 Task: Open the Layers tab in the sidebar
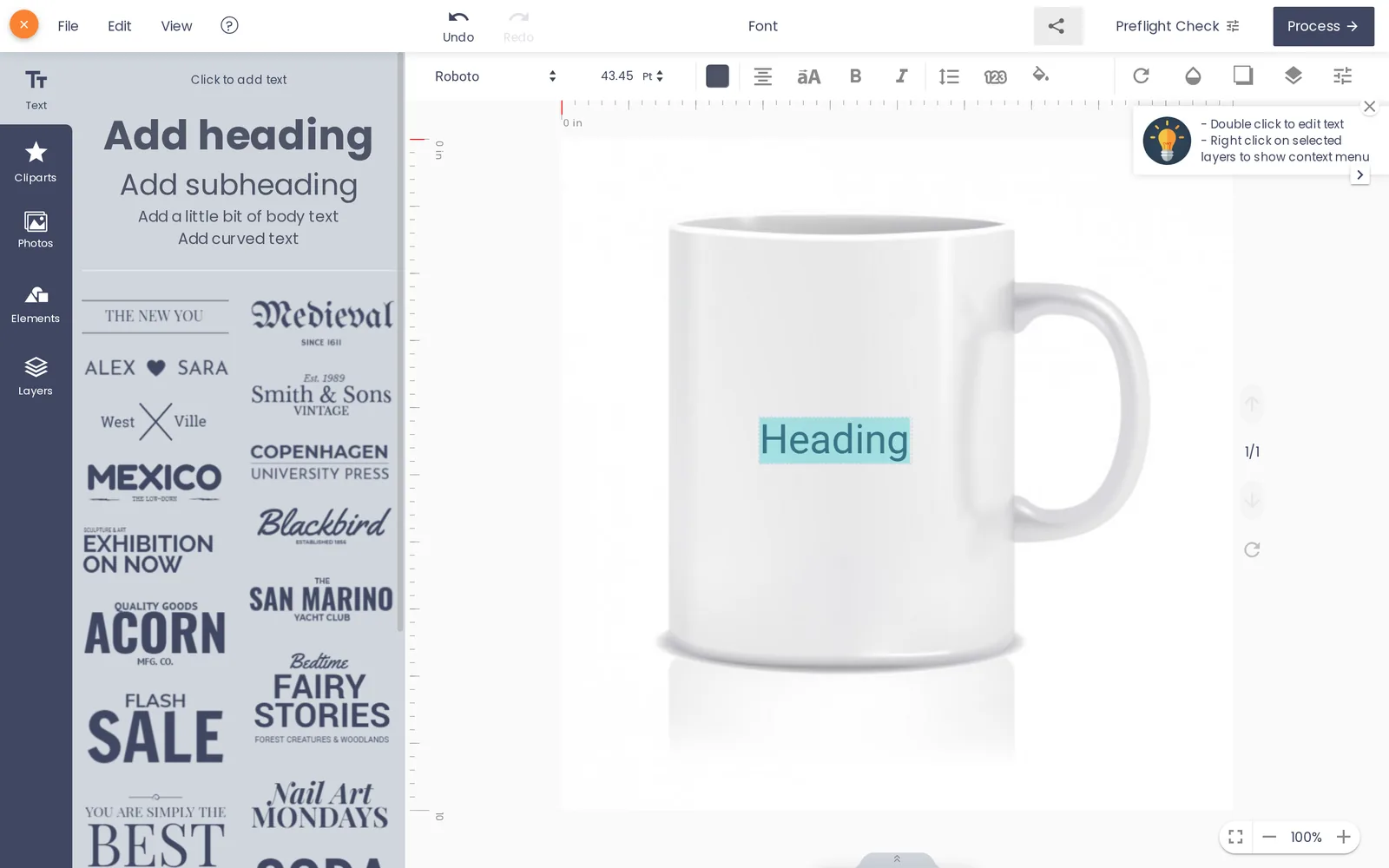coord(36,377)
